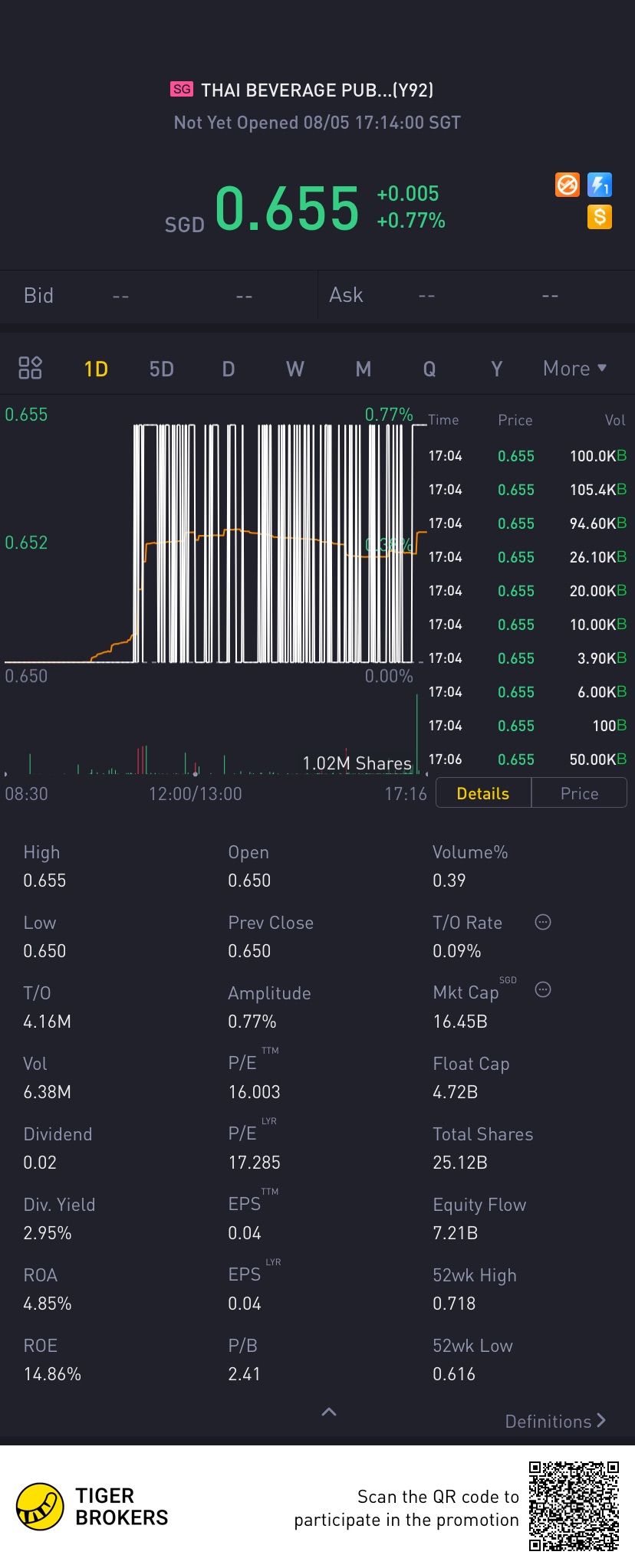Tap the 26.10K trade row

(528, 557)
